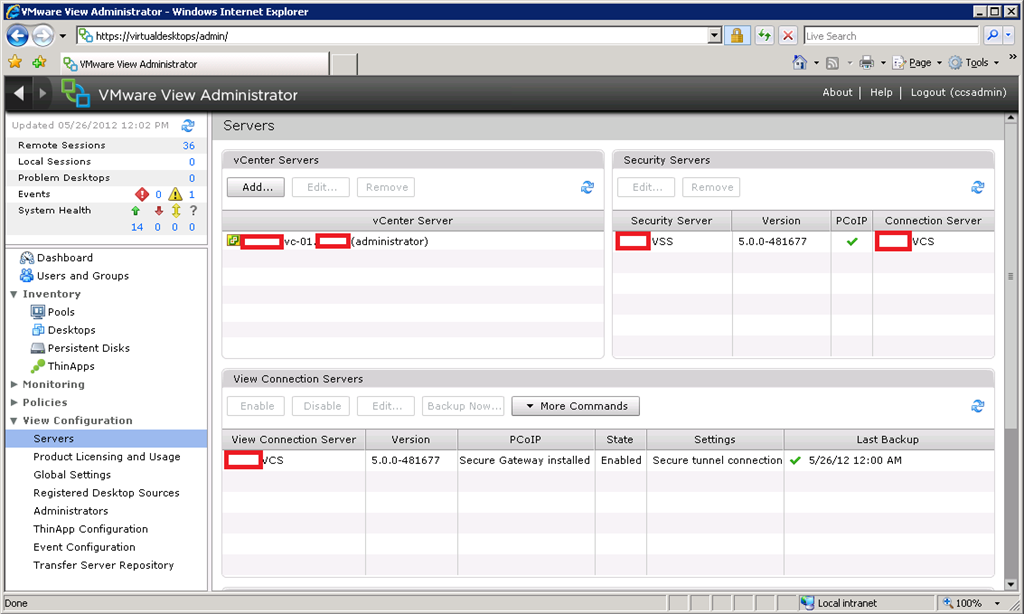Screen dimensions: 1024x614
Task: Click the View Administrator back arrow
Action: (20, 93)
